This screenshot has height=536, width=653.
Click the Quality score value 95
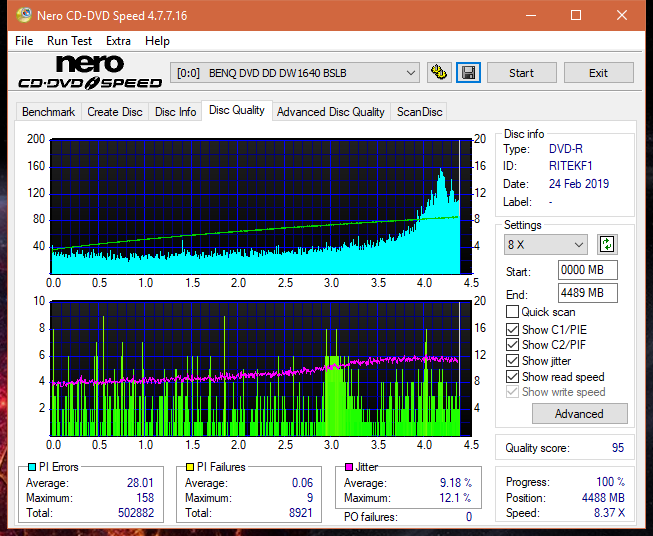pos(618,448)
